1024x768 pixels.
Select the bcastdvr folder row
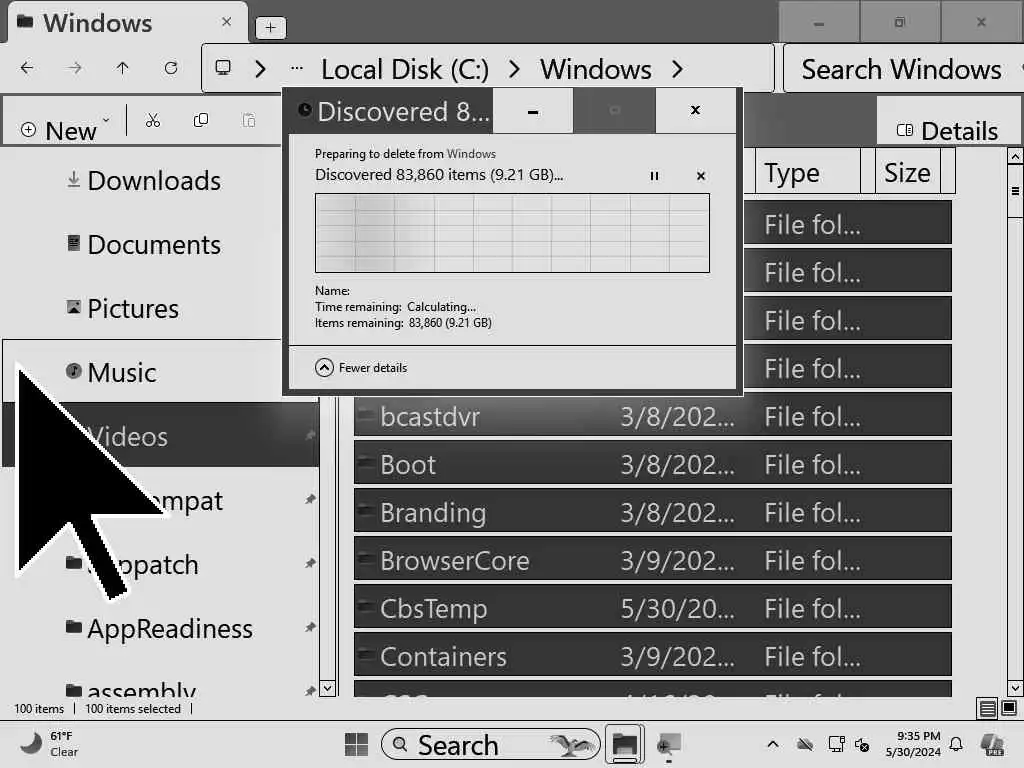coord(652,417)
